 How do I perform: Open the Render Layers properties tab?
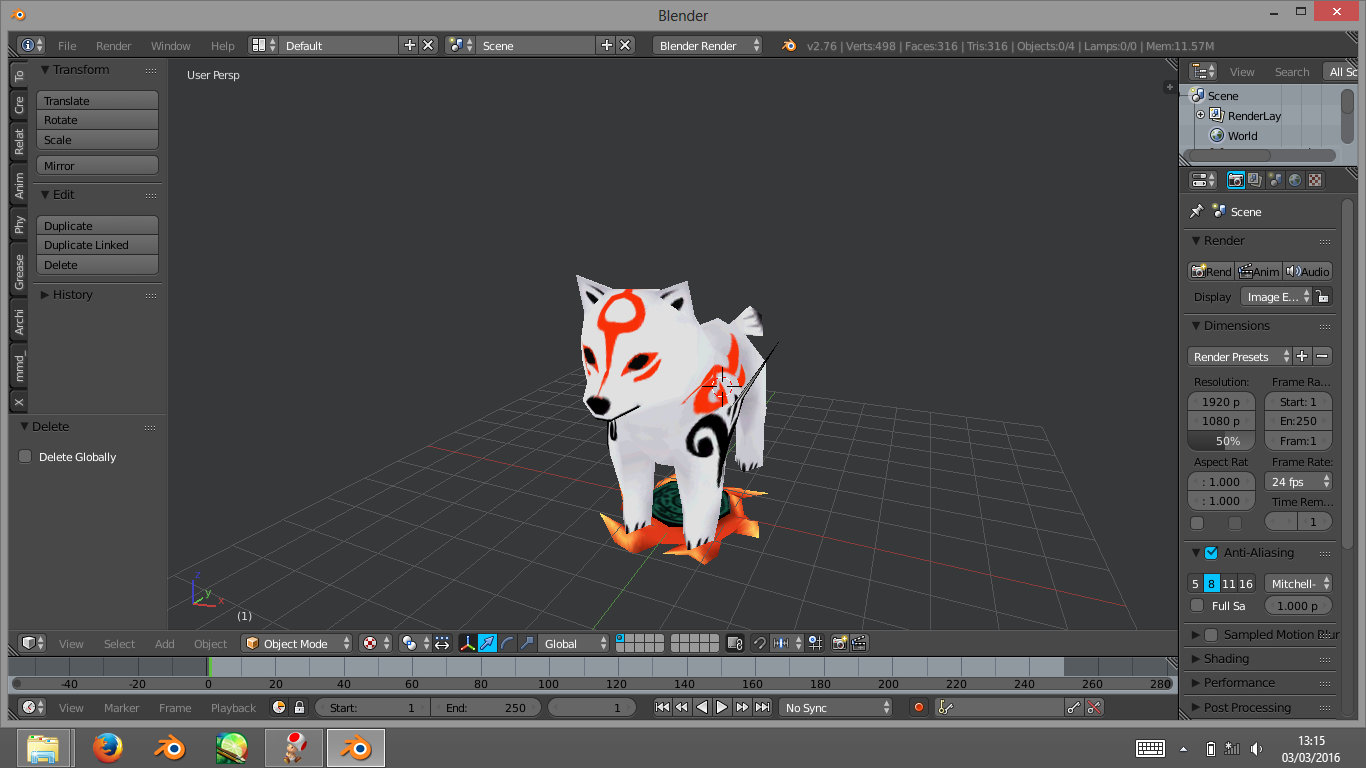(x=1255, y=180)
